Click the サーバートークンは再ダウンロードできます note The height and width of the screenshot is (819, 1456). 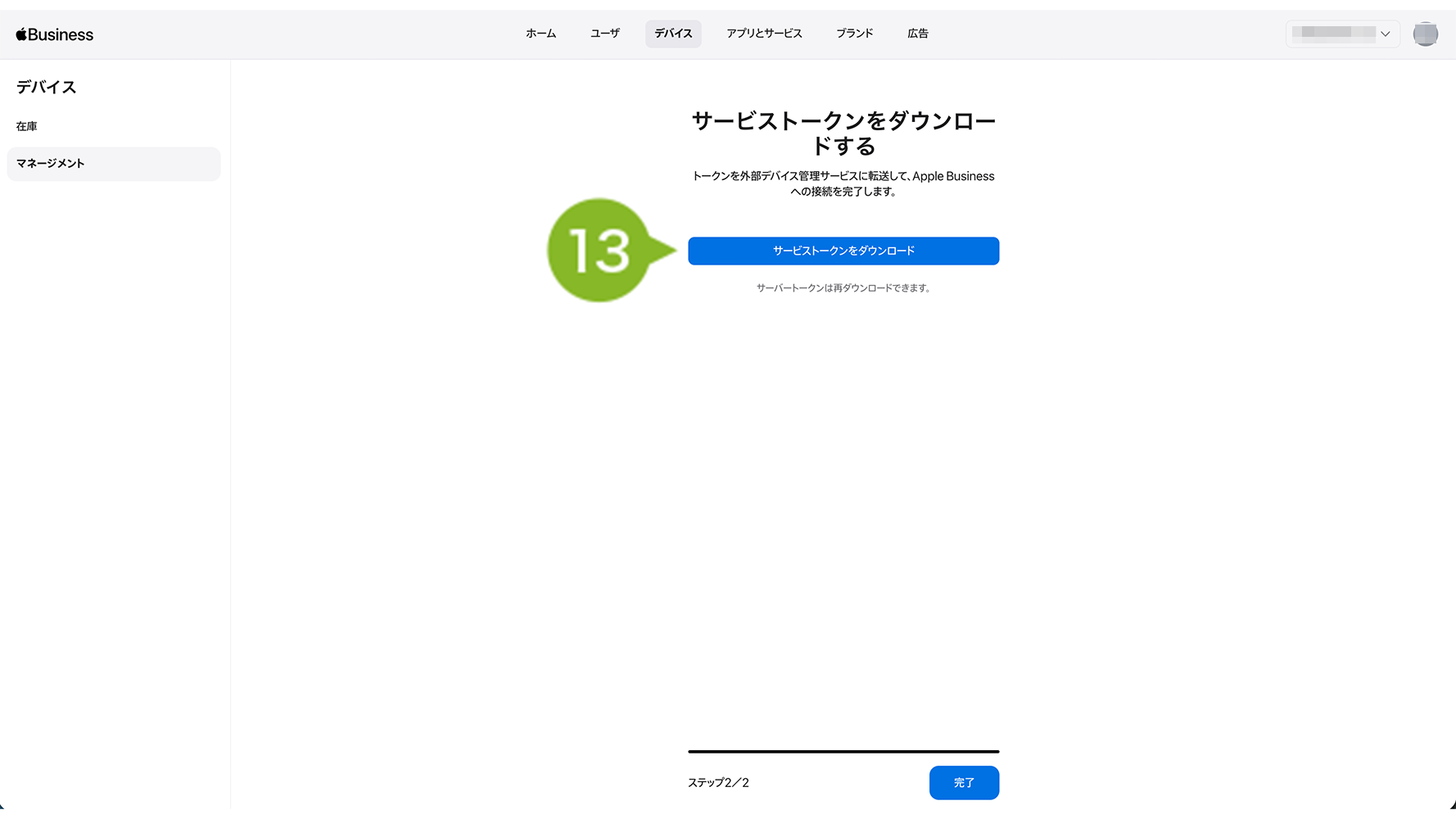[843, 288]
